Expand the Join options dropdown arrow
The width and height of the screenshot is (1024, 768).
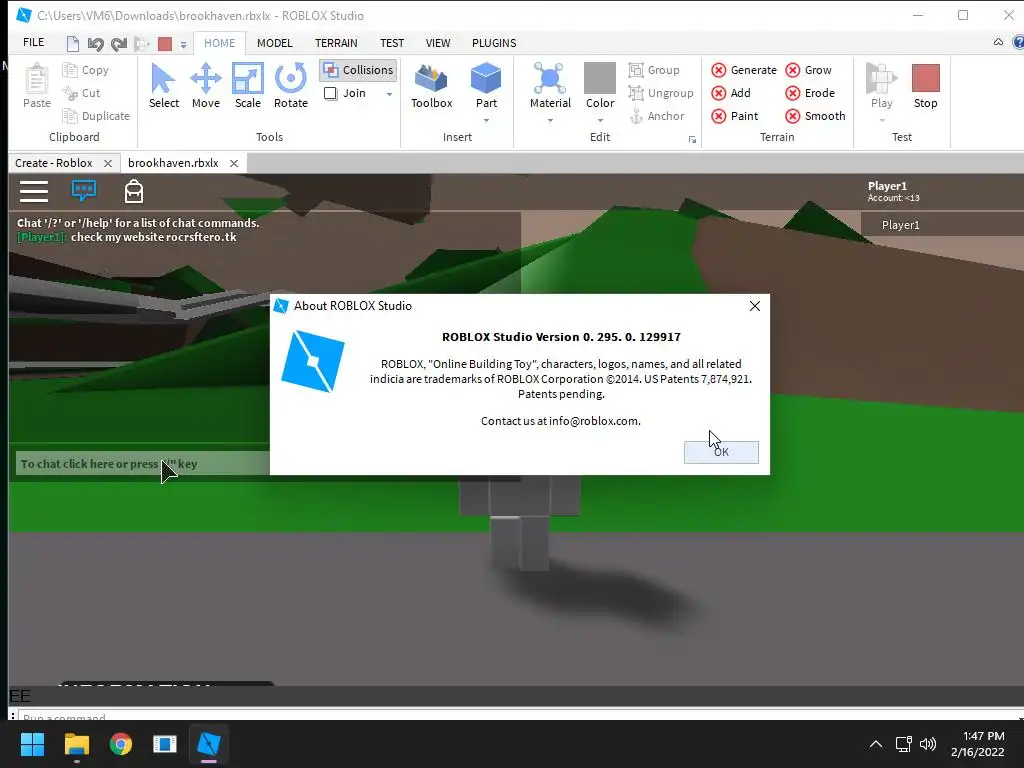pos(389,93)
